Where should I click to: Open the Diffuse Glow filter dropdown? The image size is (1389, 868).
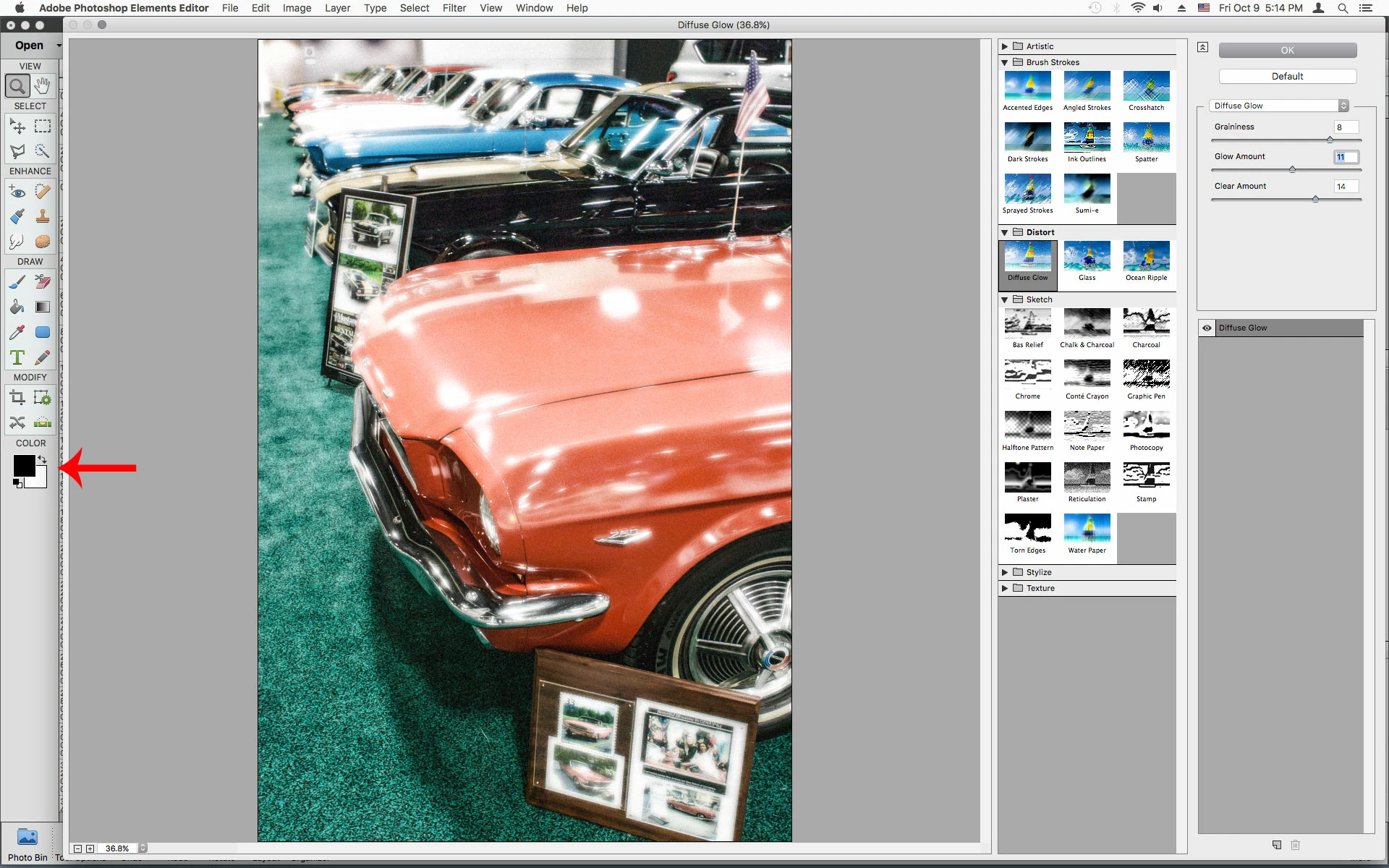1343,106
